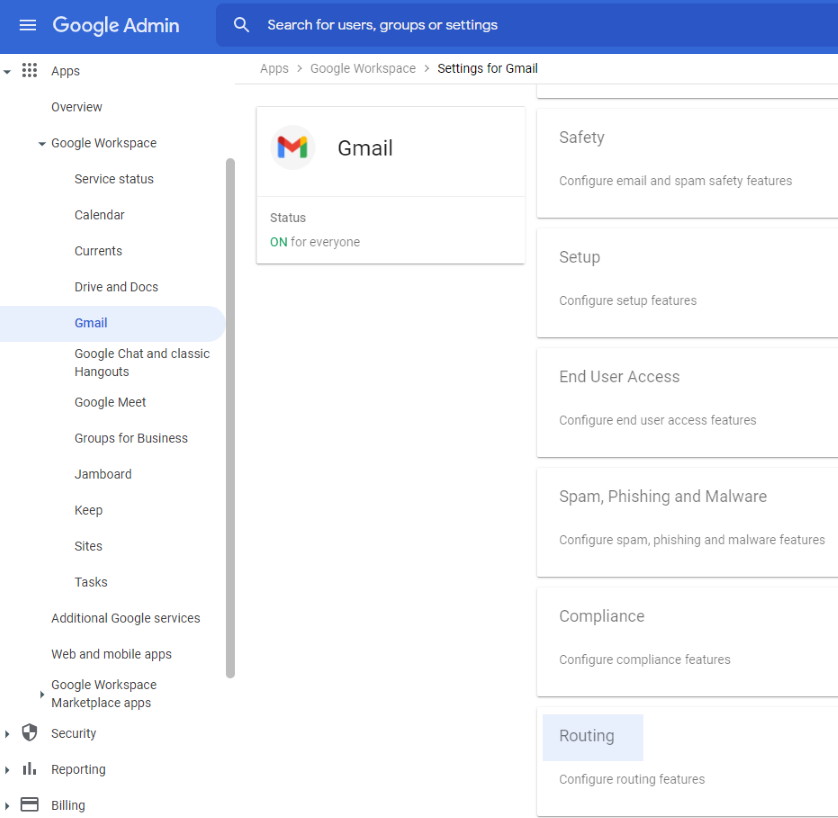
Task: Open Drive and Docs settings
Action: pos(116,287)
